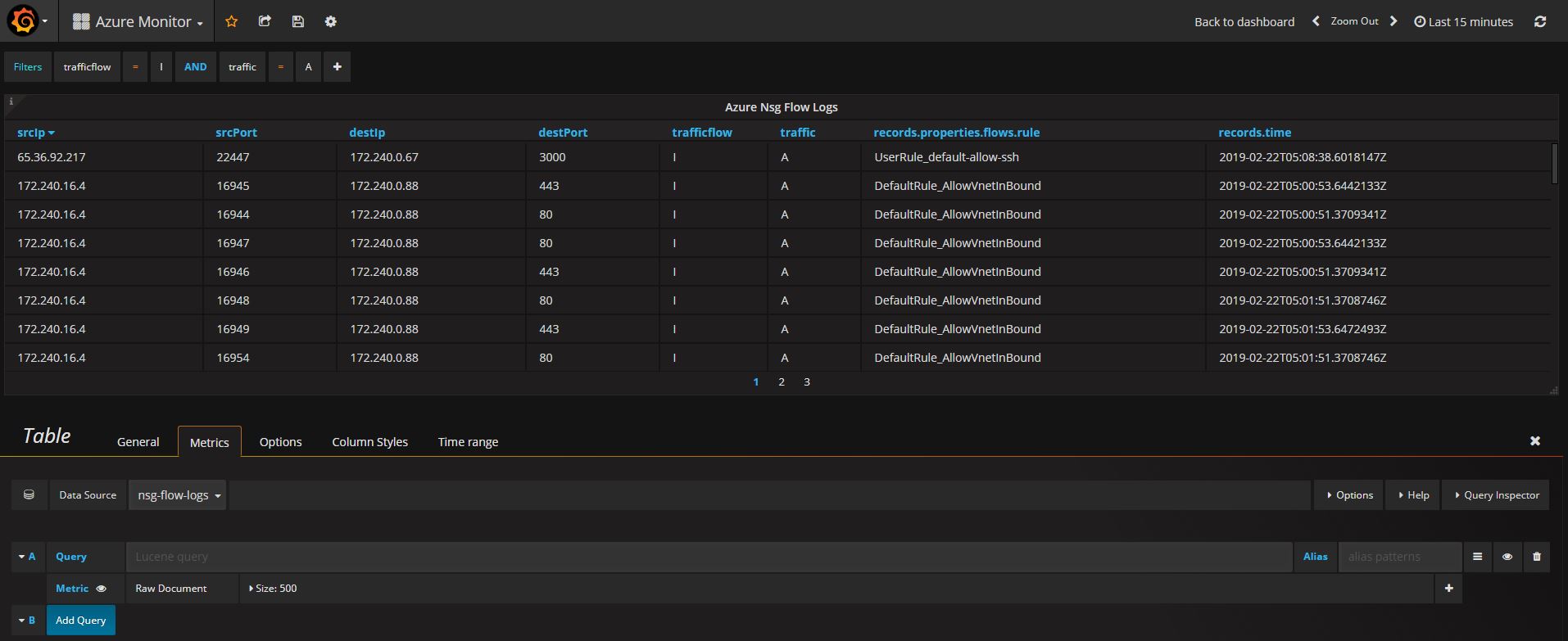Sort by records.properties.flows.rule column
The width and height of the screenshot is (1568, 641).
coord(956,133)
